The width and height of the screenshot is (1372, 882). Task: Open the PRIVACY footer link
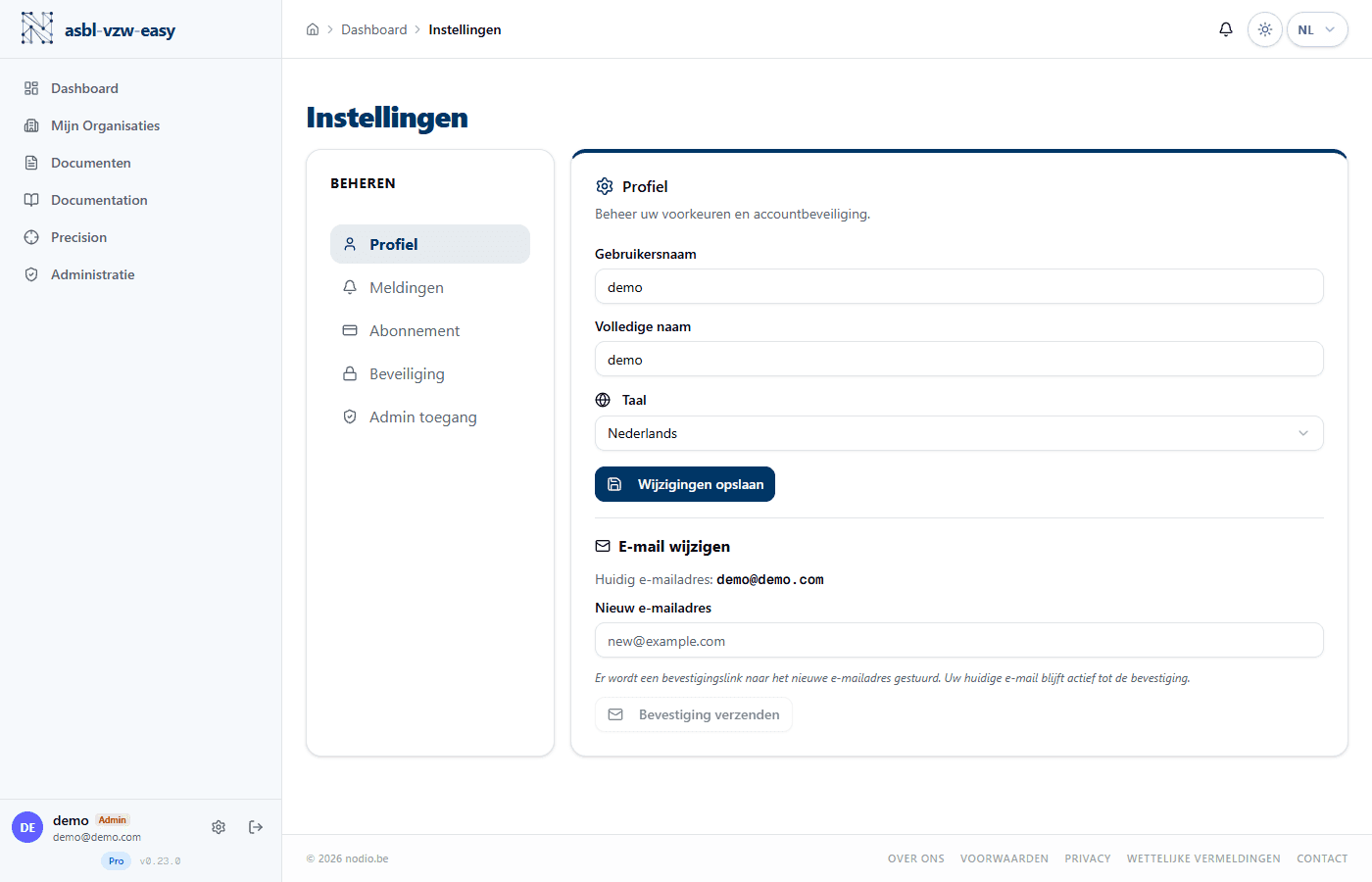pos(1088,858)
